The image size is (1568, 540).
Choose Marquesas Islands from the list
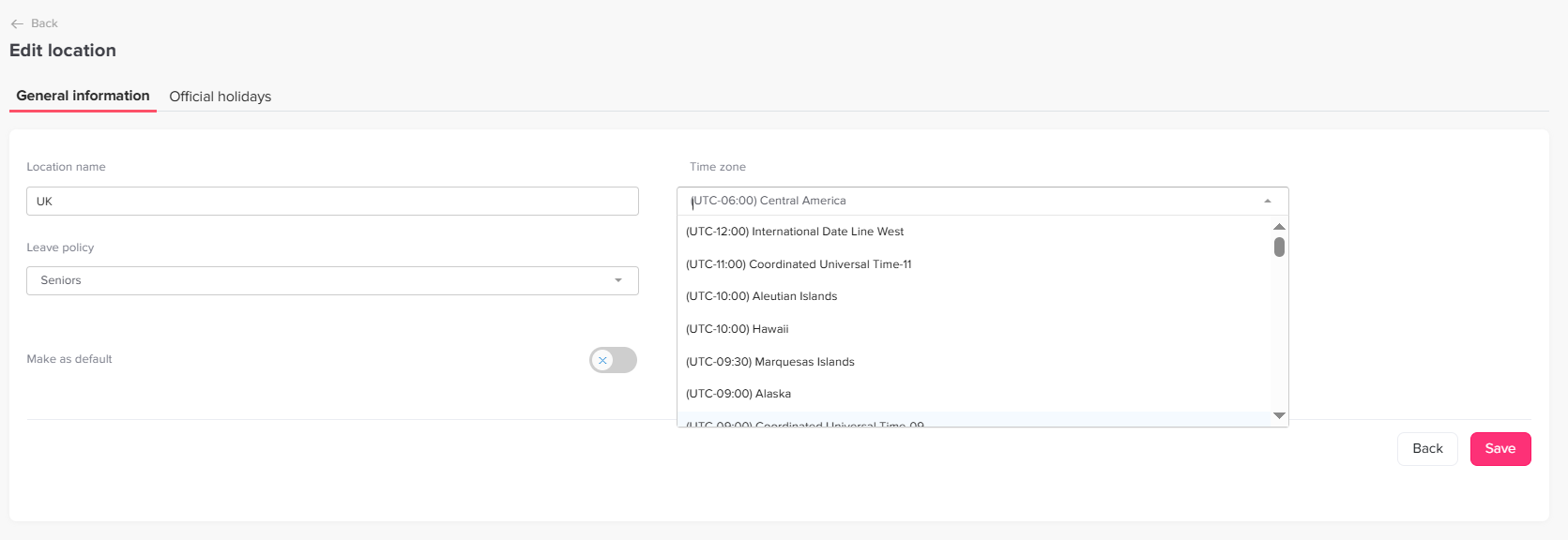tap(769, 362)
